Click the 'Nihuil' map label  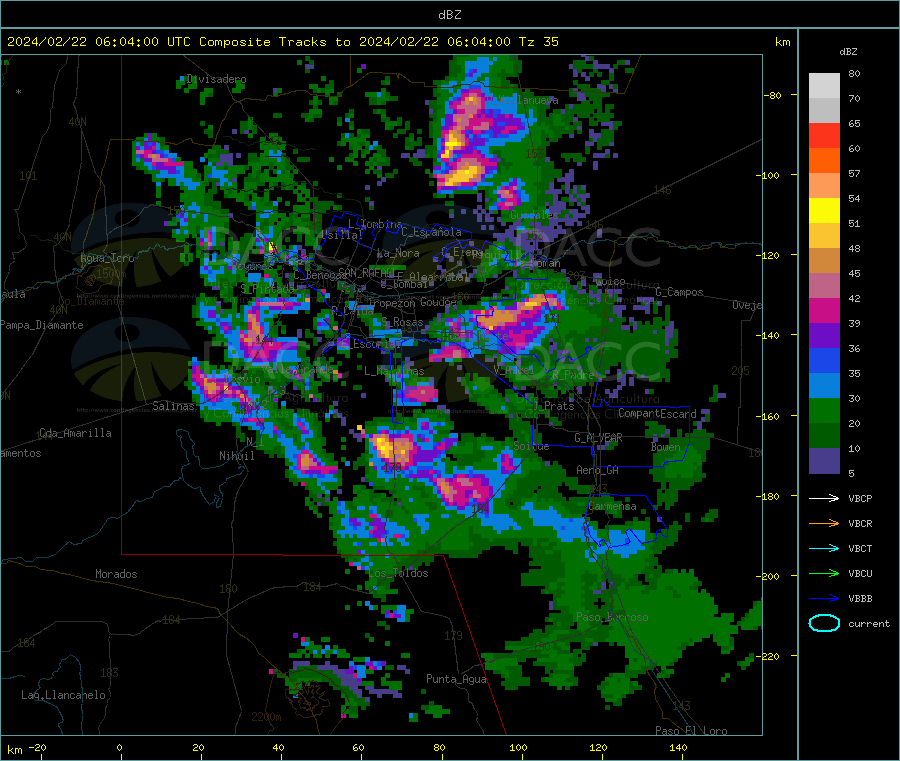pyautogui.click(x=236, y=456)
